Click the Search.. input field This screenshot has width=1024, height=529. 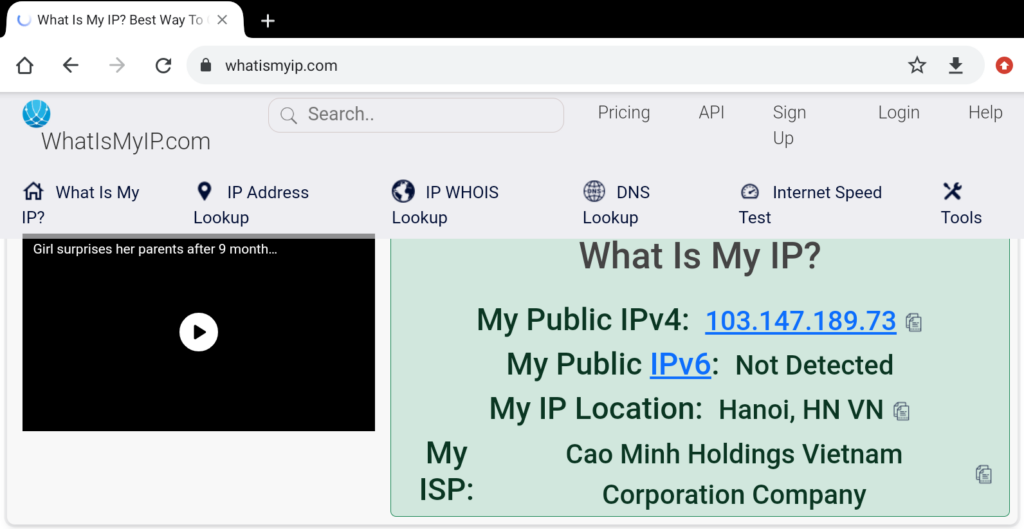click(416, 115)
